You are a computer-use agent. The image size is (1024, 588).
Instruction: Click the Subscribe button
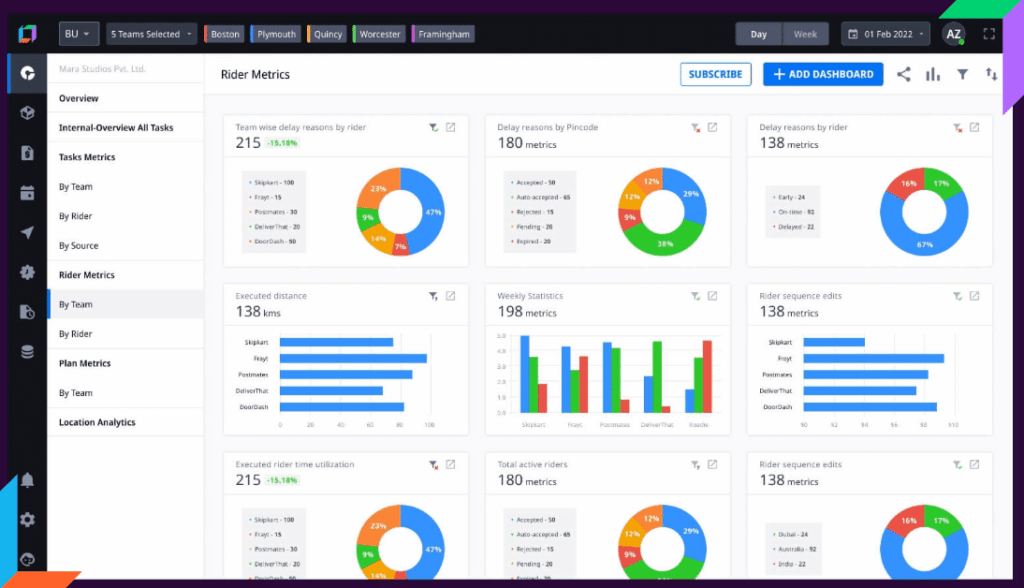[715, 74]
